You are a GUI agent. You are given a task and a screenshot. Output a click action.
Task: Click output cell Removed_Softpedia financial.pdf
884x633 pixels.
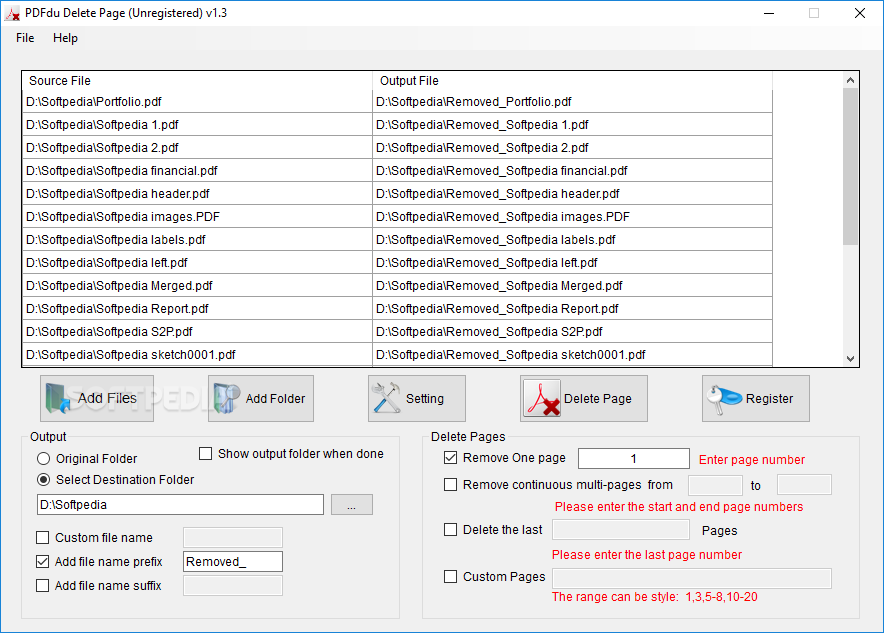point(572,171)
